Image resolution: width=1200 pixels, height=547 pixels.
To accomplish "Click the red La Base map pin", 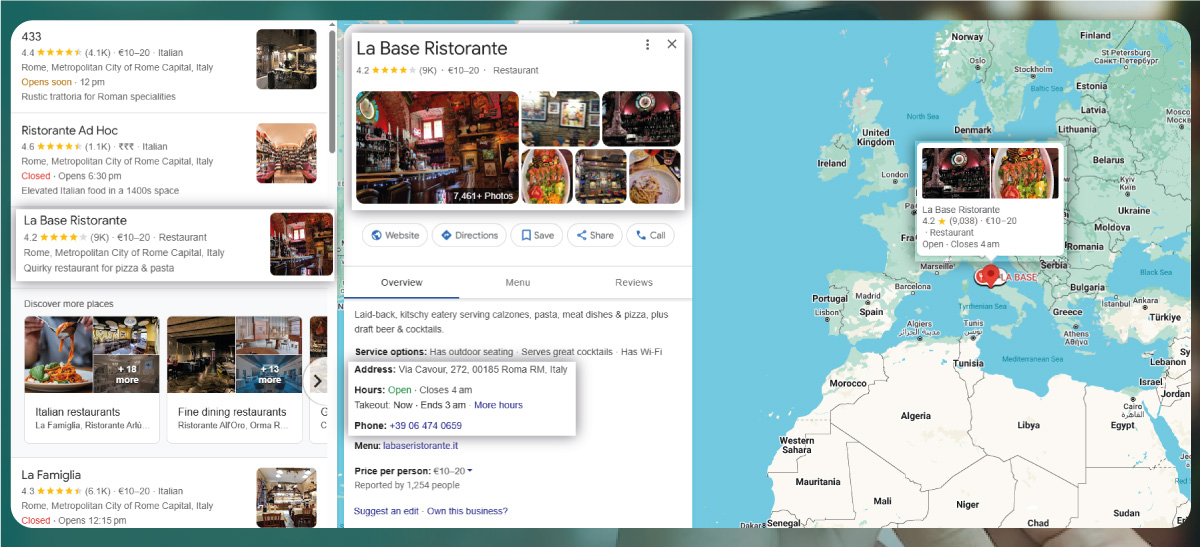I will pyautogui.click(x=990, y=275).
